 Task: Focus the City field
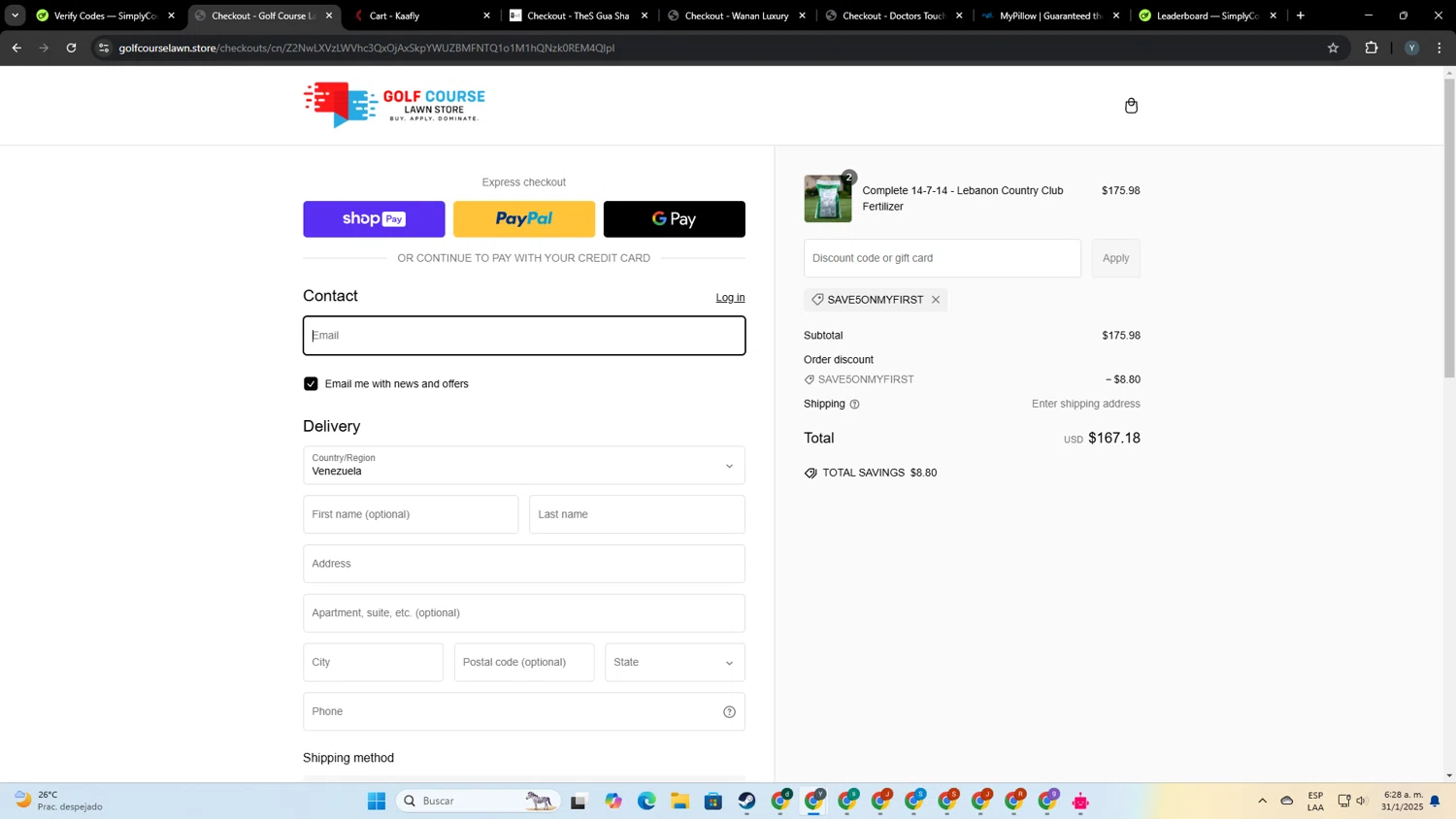click(x=373, y=663)
